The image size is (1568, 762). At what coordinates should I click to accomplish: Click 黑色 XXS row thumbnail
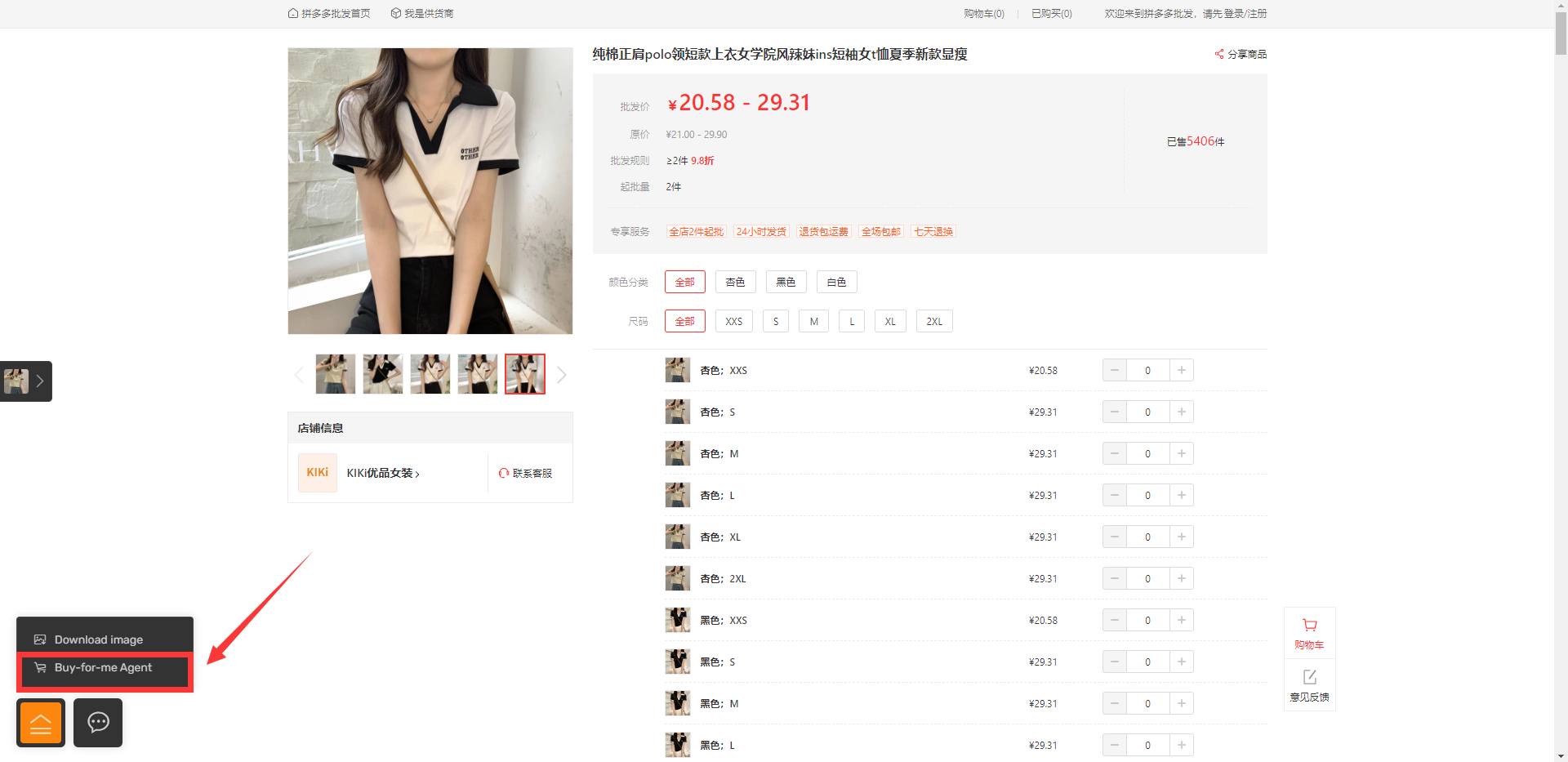(x=677, y=620)
